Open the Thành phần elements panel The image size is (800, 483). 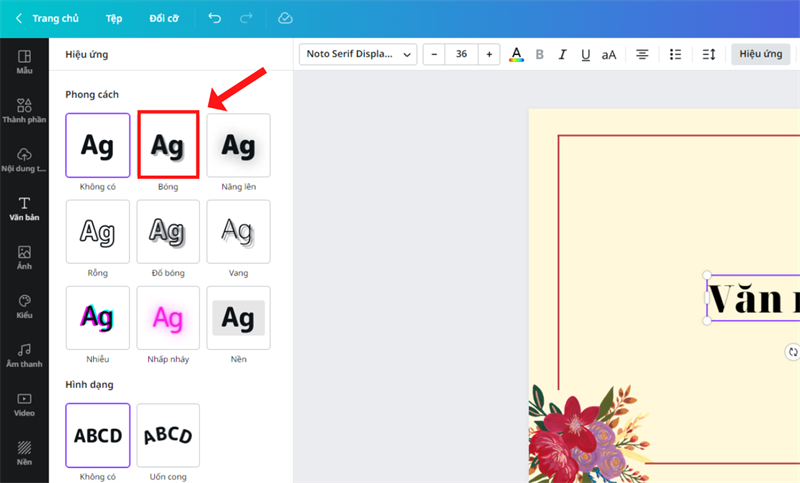24,111
